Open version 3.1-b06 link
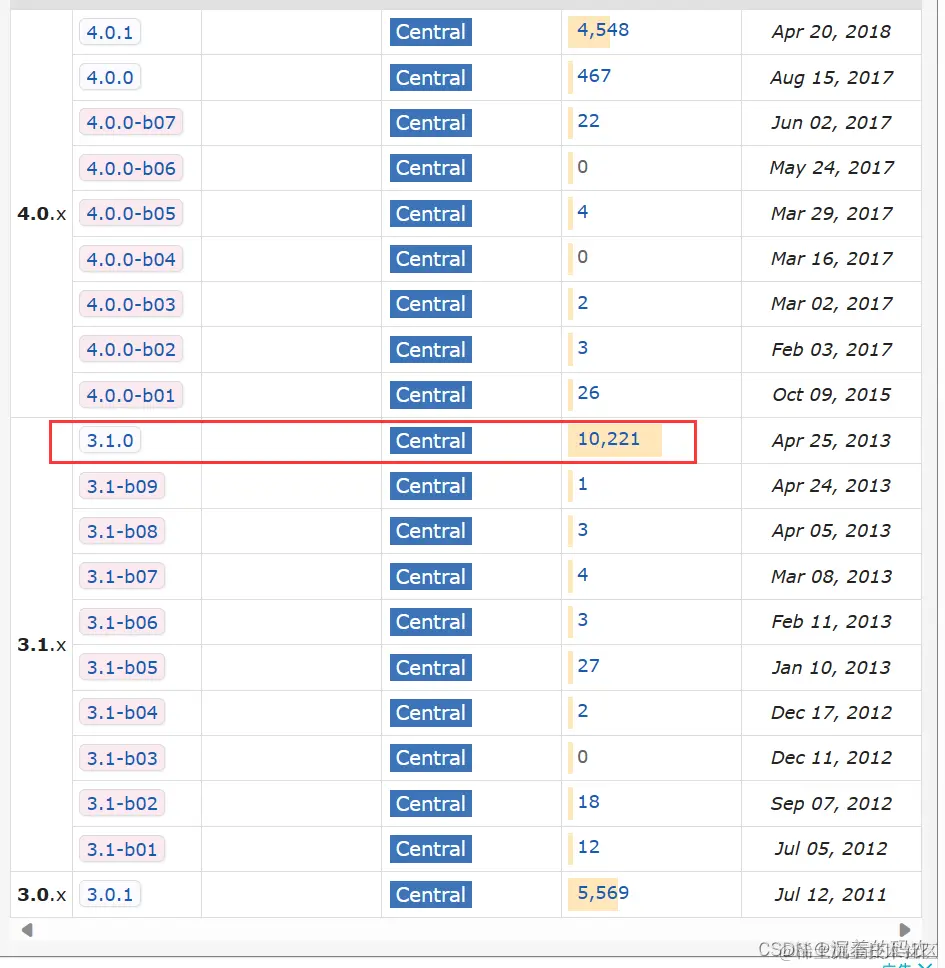945x968 pixels. [x=122, y=622]
